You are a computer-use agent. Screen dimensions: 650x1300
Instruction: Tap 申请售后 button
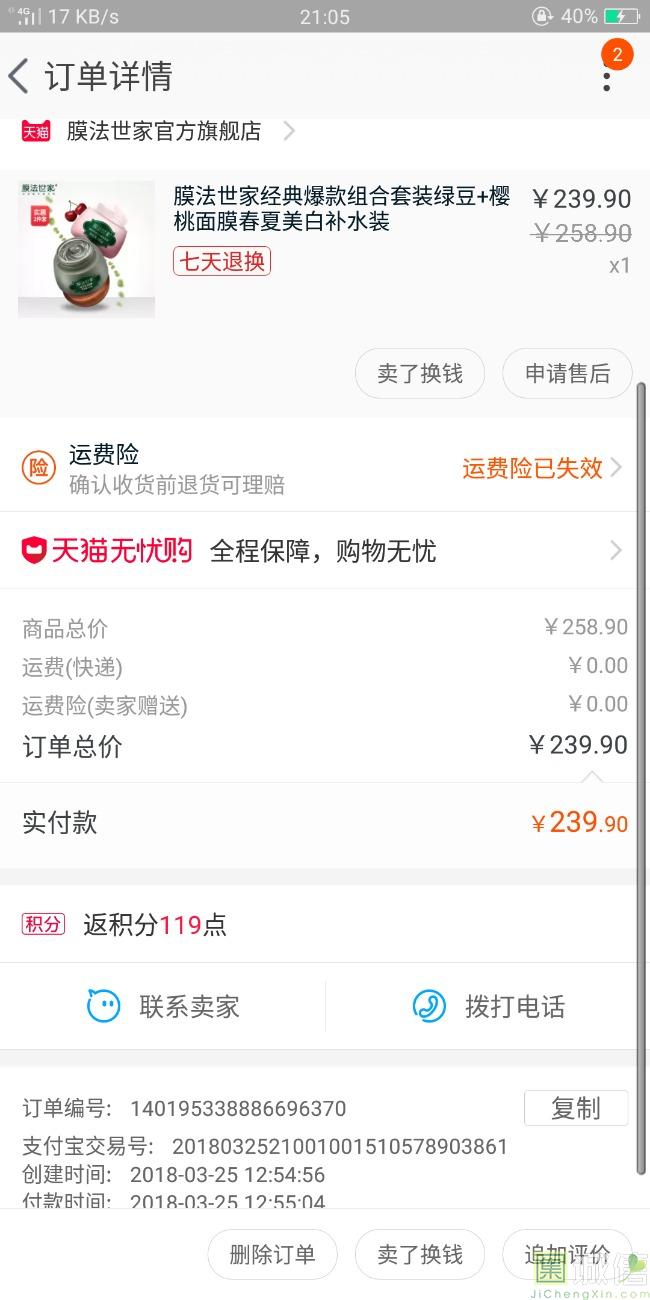[x=567, y=374]
